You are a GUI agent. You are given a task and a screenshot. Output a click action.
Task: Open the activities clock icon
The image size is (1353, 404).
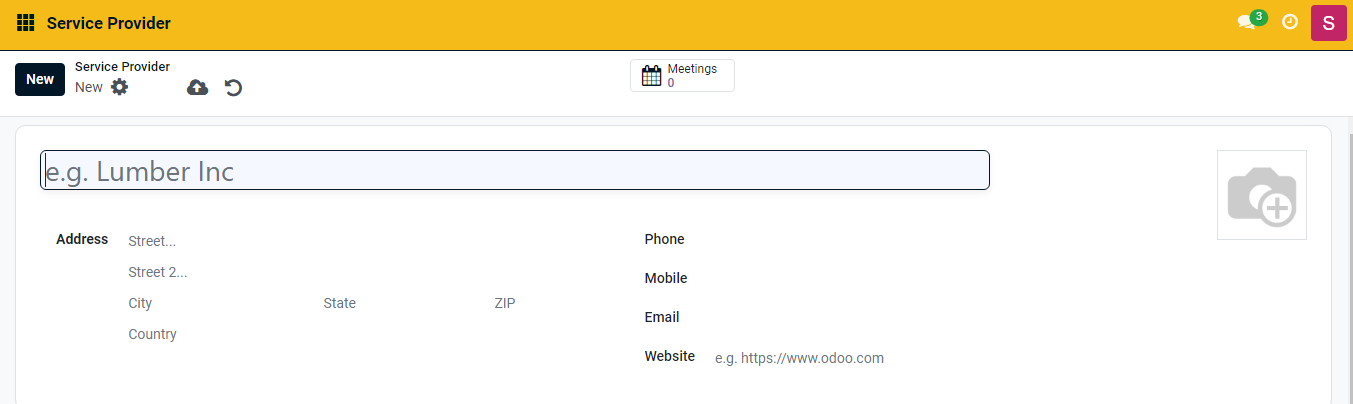coord(1290,22)
